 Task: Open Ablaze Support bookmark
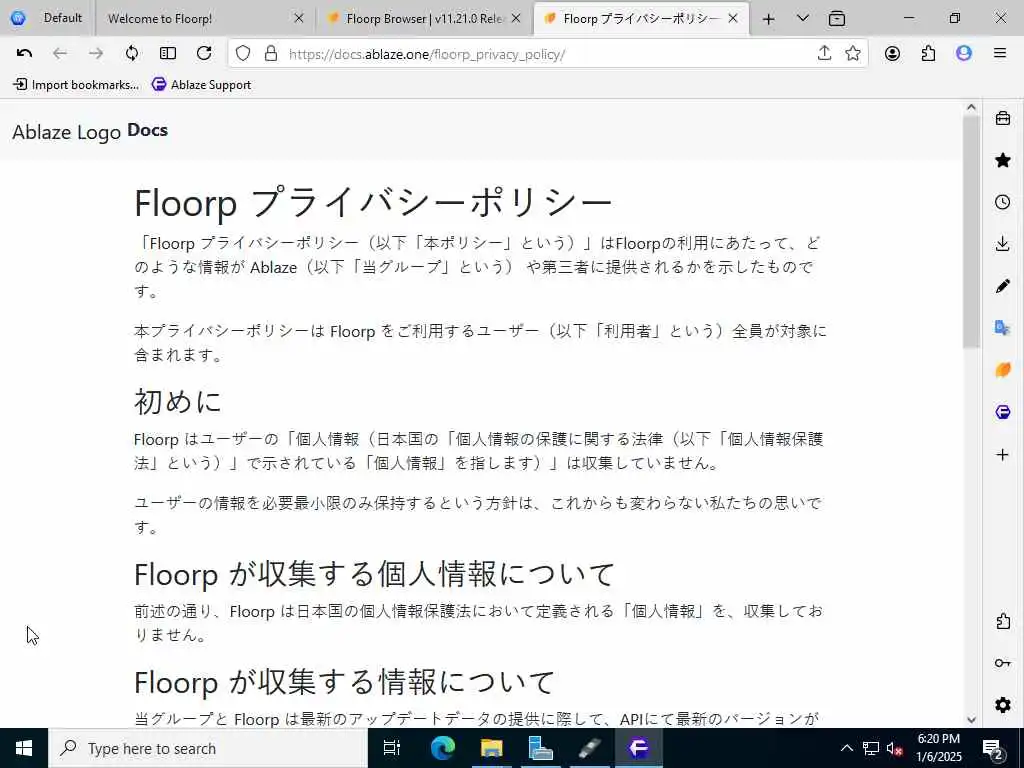tap(201, 85)
